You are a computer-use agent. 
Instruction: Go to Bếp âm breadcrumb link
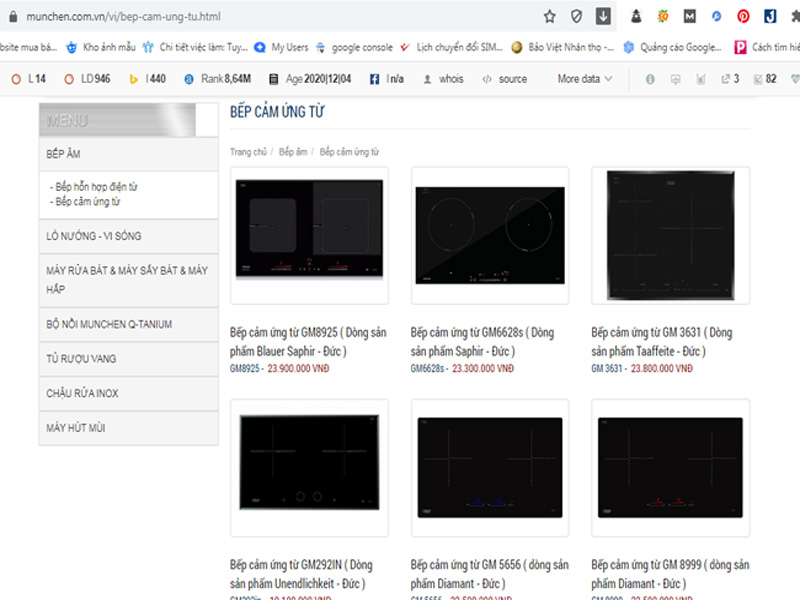[293, 152]
